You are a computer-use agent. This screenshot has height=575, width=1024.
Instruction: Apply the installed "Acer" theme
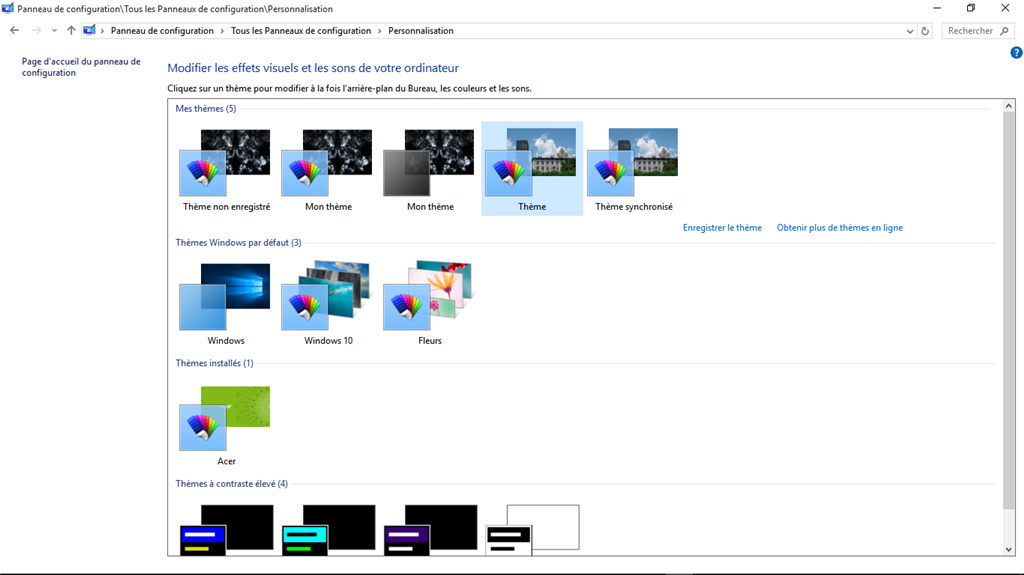point(226,425)
